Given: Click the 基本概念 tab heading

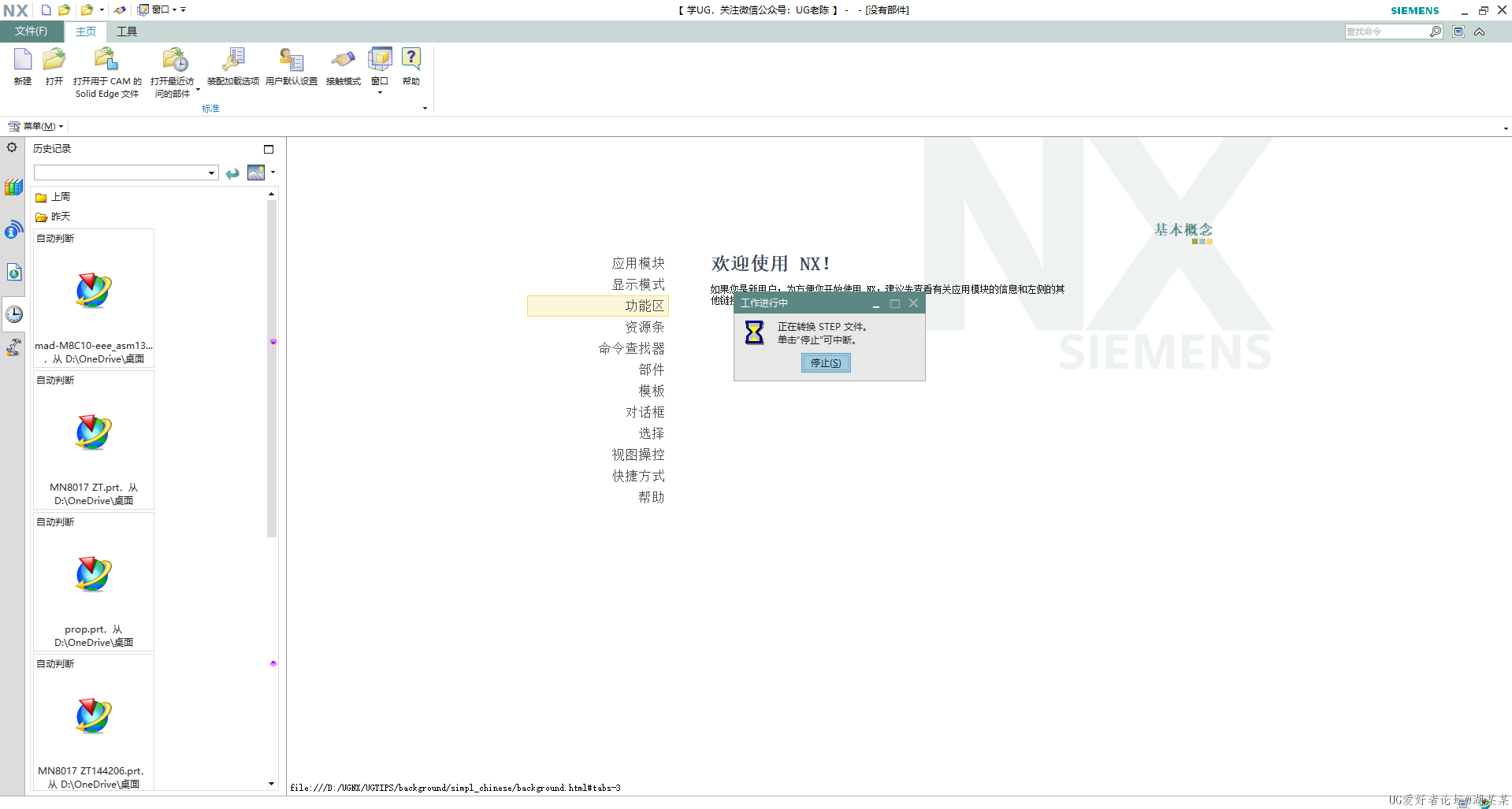Looking at the screenshot, I should pyautogui.click(x=1183, y=230).
